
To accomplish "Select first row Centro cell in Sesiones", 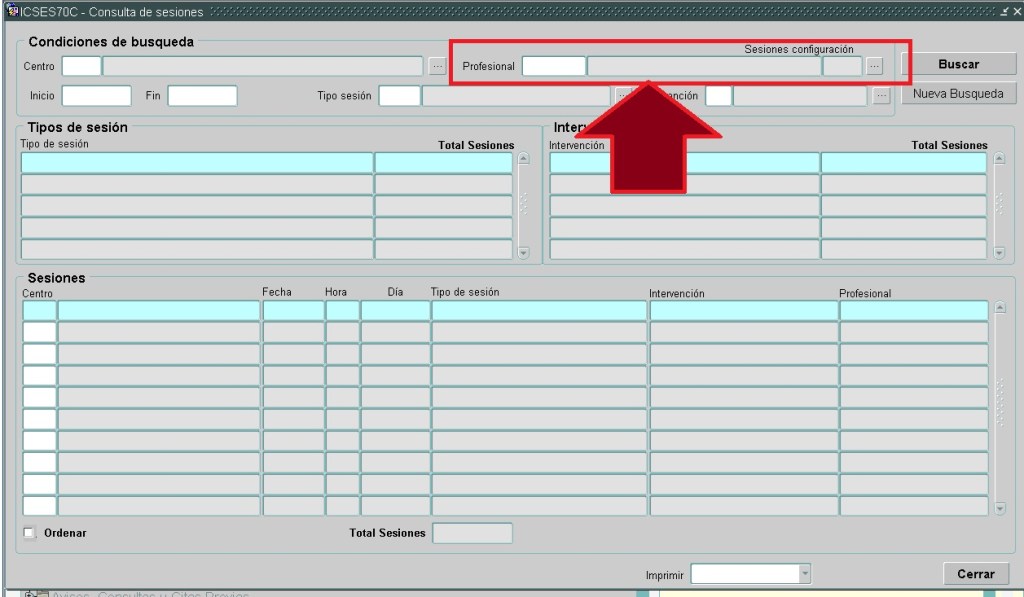I will (40, 311).
